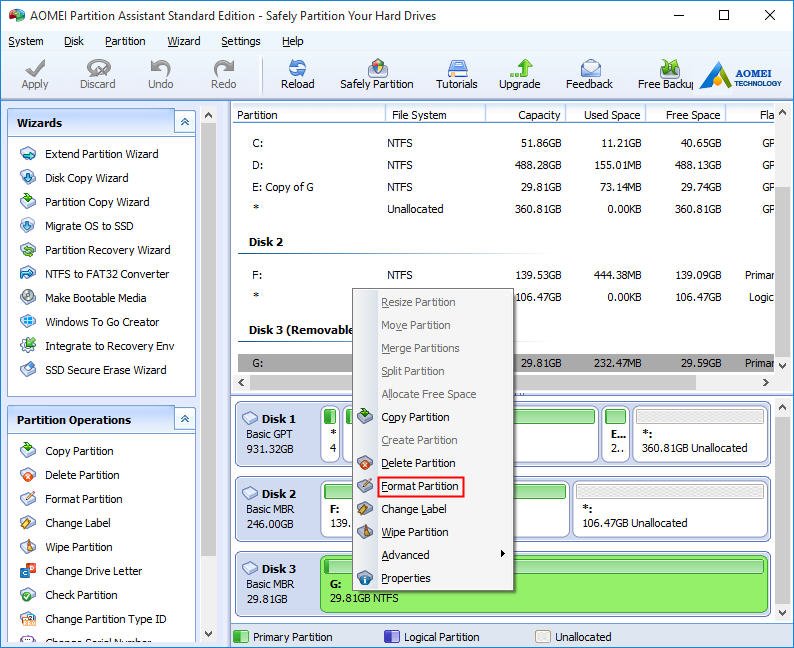Image resolution: width=794 pixels, height=648 pixels.
Task: Open the Wizard menu
Action: 184,41
